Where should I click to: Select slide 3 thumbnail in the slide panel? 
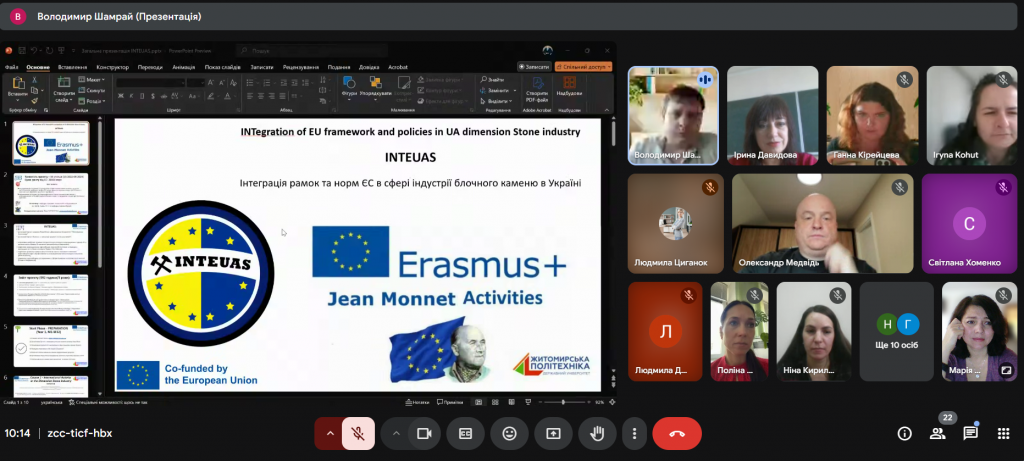point(50,244)
